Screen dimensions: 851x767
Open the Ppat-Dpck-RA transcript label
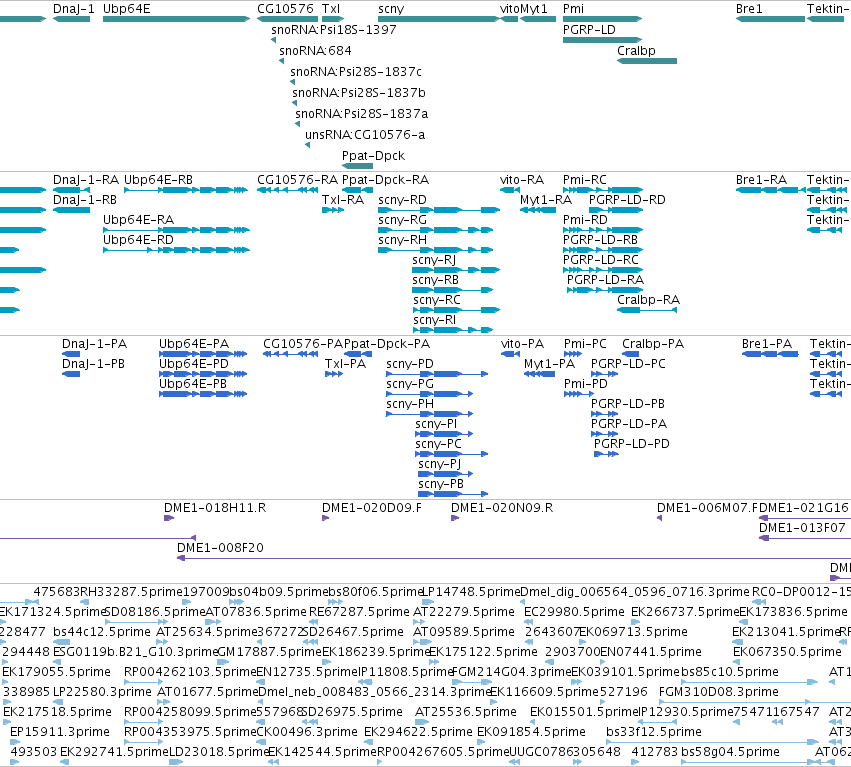tap(385, 180)
